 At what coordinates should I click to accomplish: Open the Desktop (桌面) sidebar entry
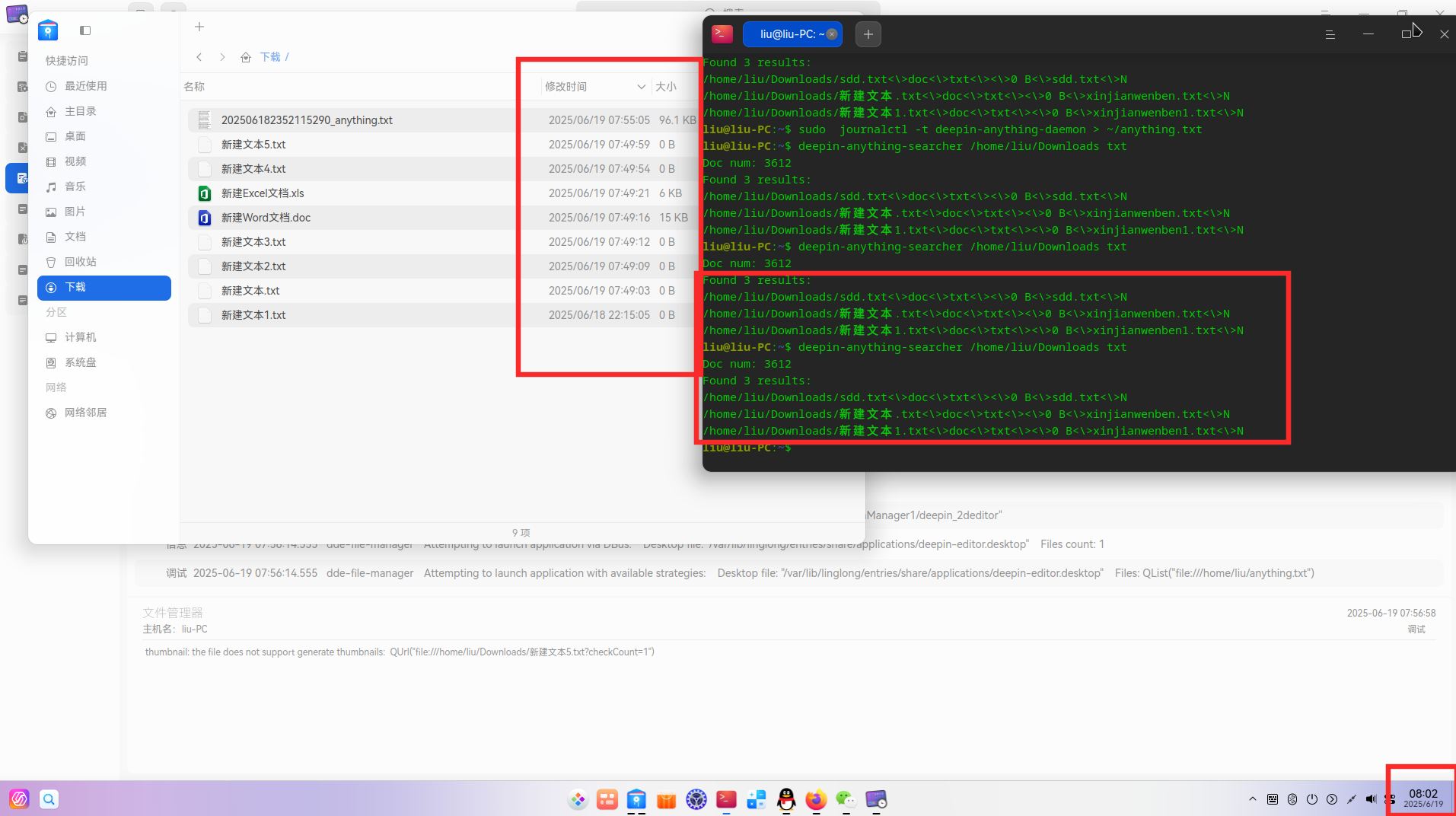(x=104, y=136)
